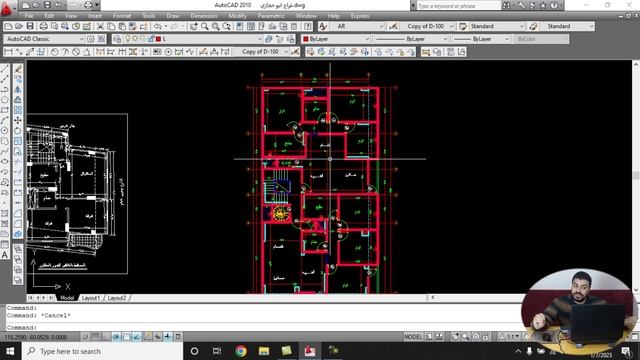Click the Workspace Settings gear icon

tap(91, 39)
